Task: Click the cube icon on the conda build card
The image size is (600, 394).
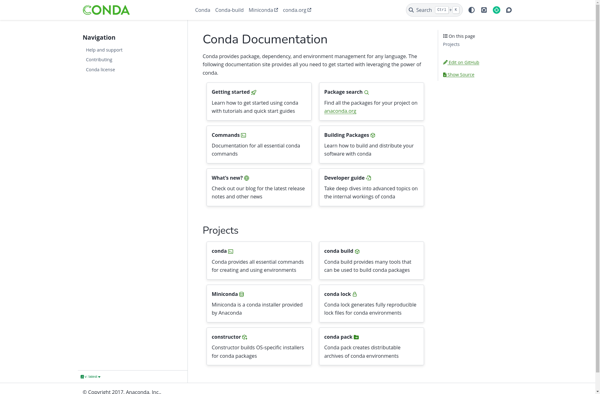Action: click(x=357, y=251)
